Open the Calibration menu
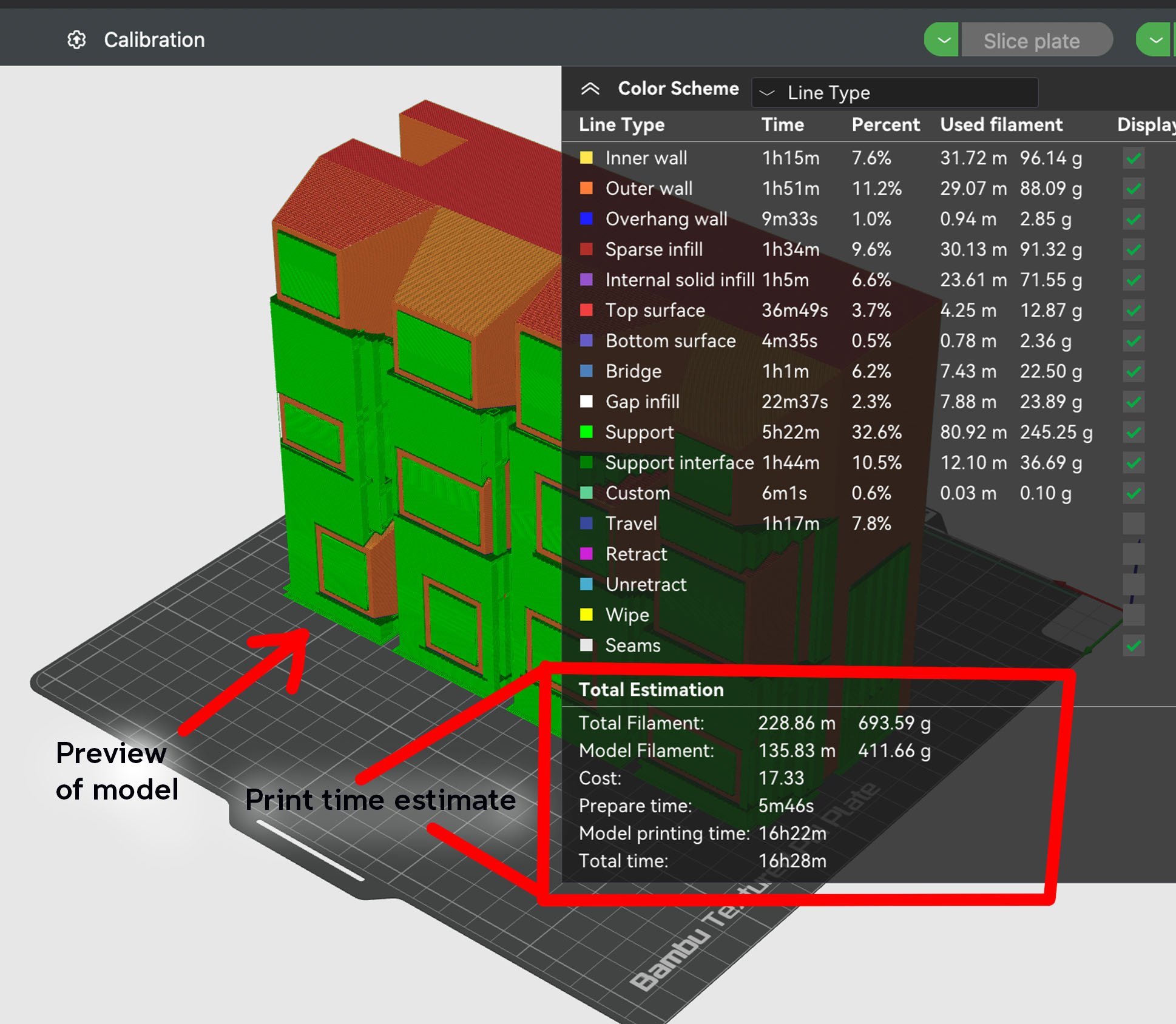 pyautogui.click(x=154, y=40)
